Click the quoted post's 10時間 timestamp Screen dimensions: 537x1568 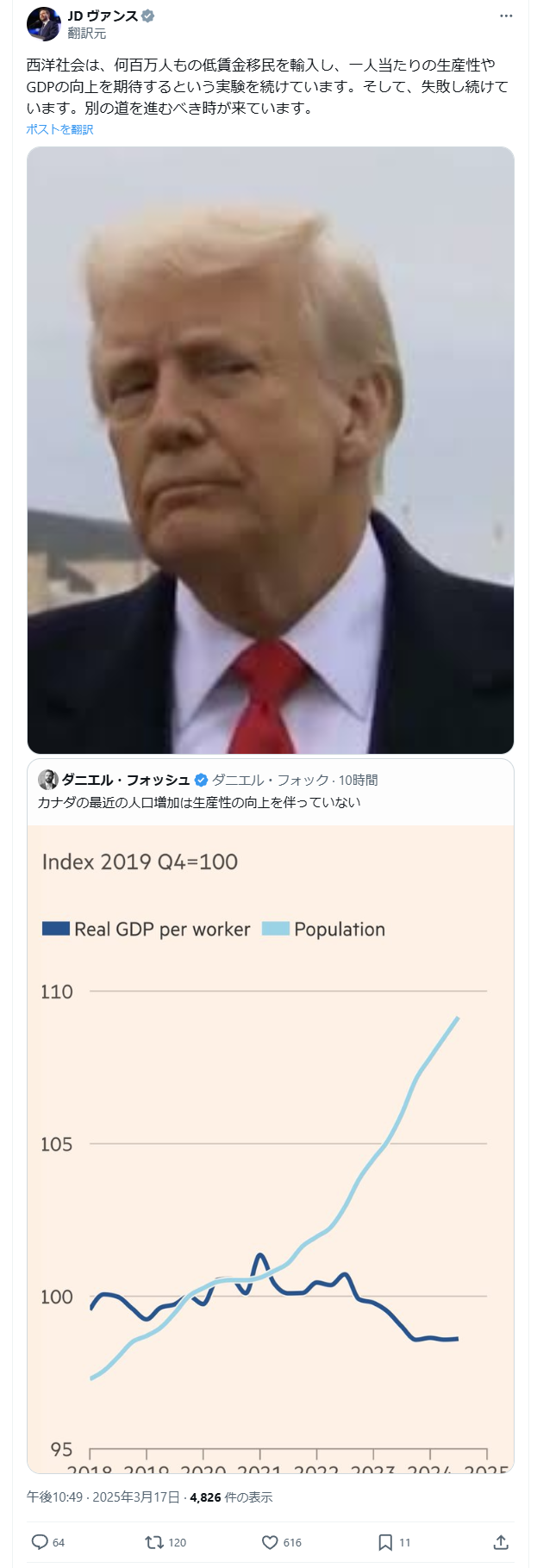[359, 781]
